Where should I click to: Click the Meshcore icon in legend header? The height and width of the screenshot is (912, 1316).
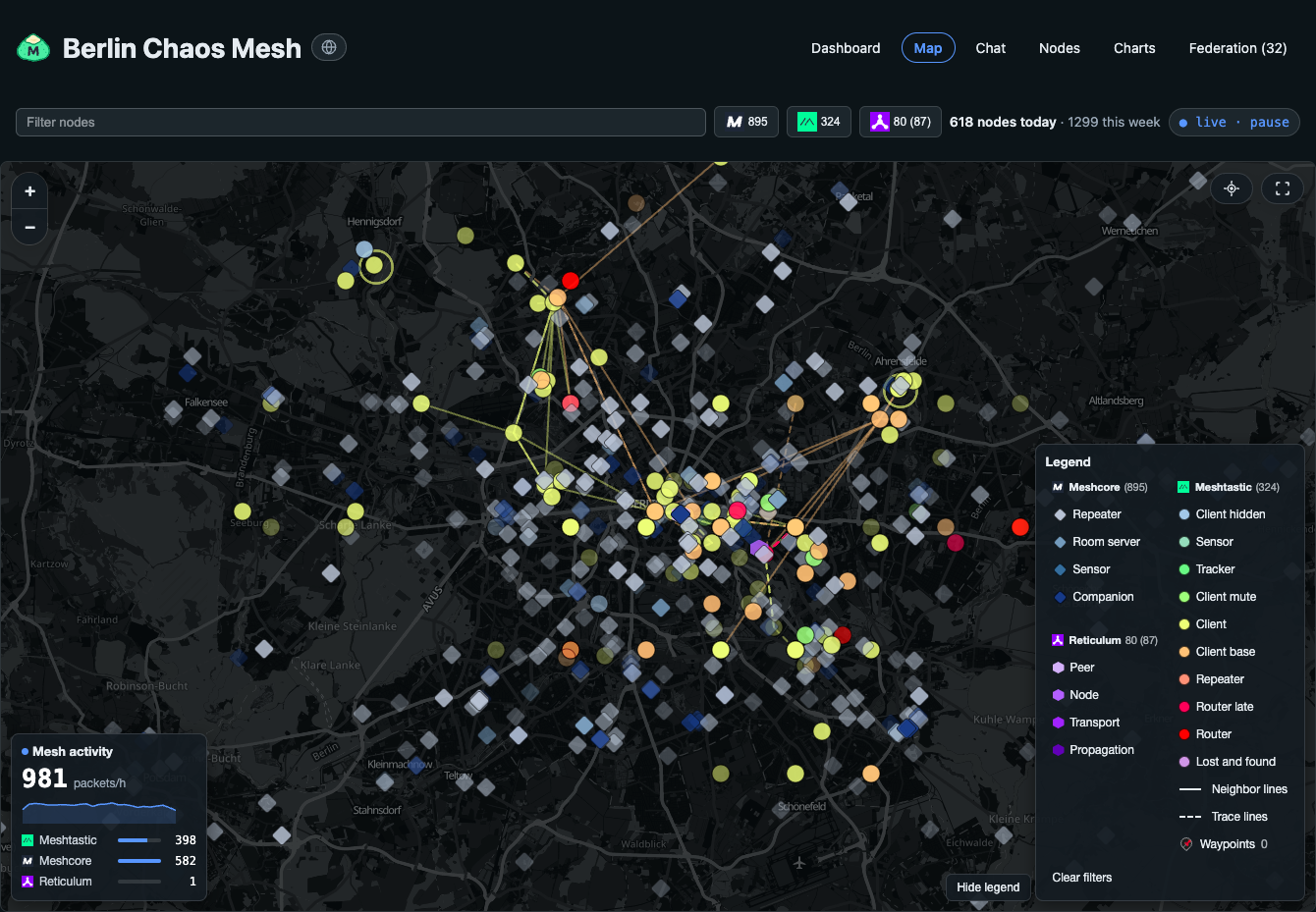click(x=1058, y=487)
